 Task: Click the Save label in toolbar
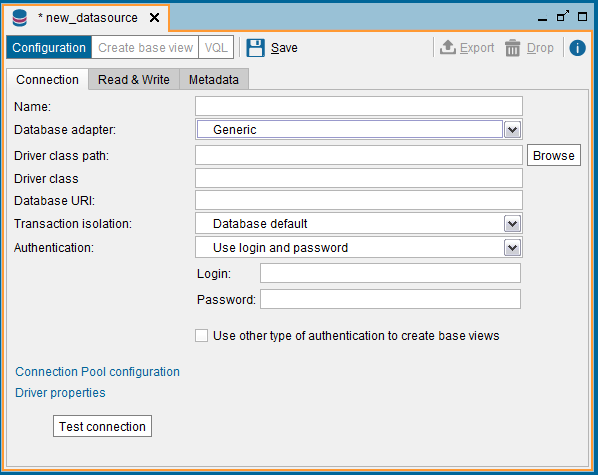tap(284, 48)
